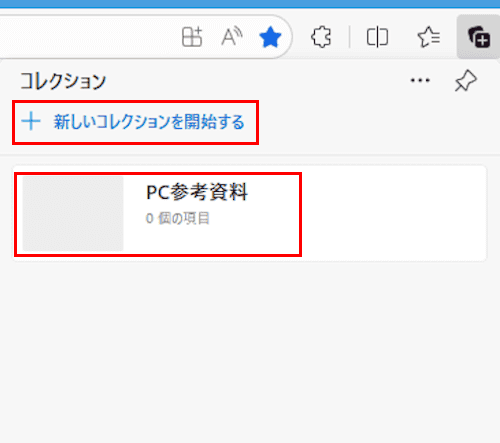The image size is (500, 443).
Task: Select the 0 個の項目 text
Action: coord(178,219)
